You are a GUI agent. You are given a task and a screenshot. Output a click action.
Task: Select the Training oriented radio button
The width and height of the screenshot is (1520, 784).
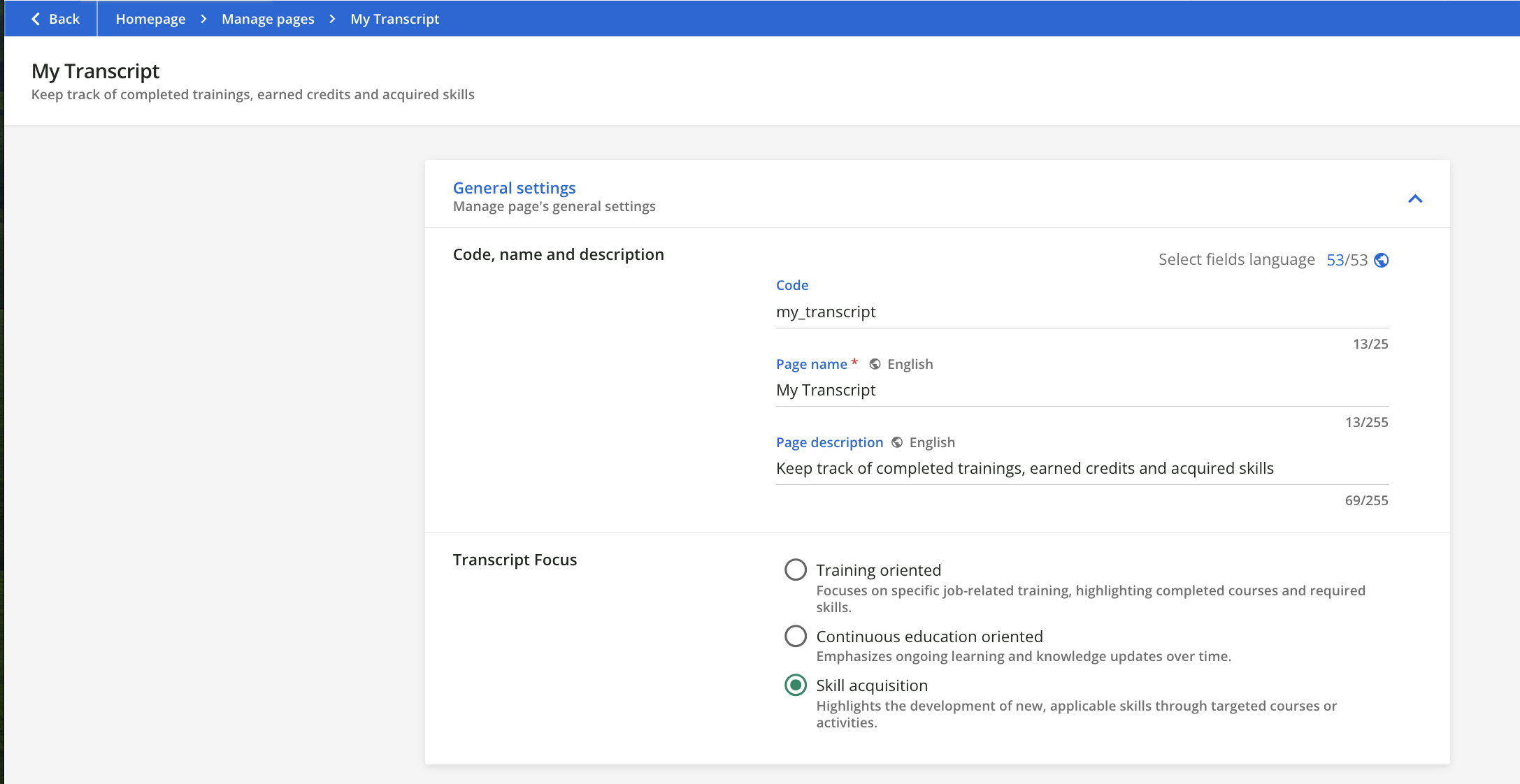(x=796, y=570)
